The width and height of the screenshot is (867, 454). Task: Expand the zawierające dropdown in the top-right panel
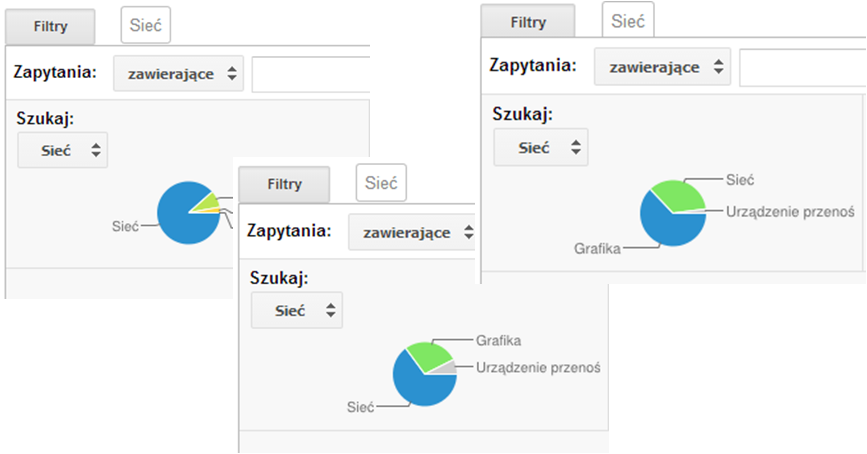click(x=662, y=67)
